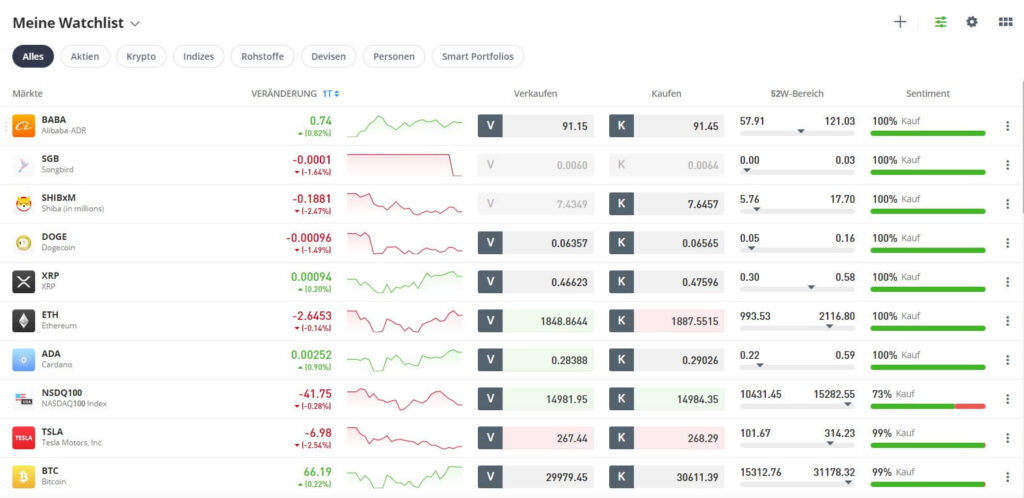Open more options for ADA row
The width and height of the screenshot is (1024, 498).
[x=1007, y=360]
